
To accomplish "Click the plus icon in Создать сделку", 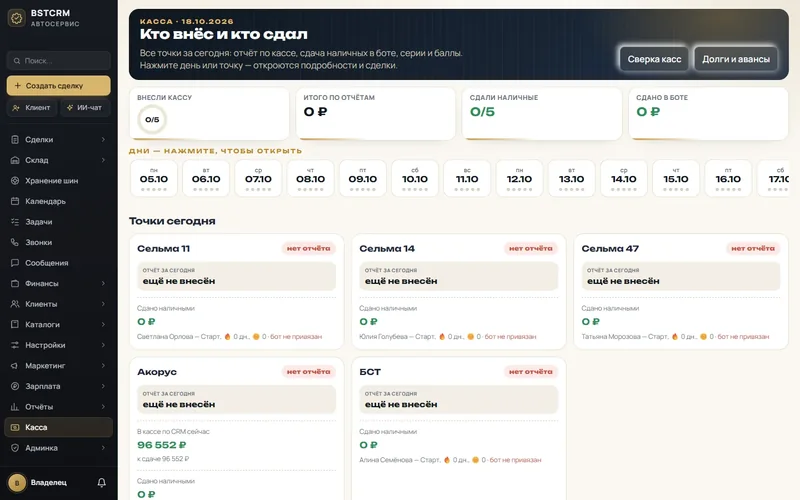I will tap(17, 86).
